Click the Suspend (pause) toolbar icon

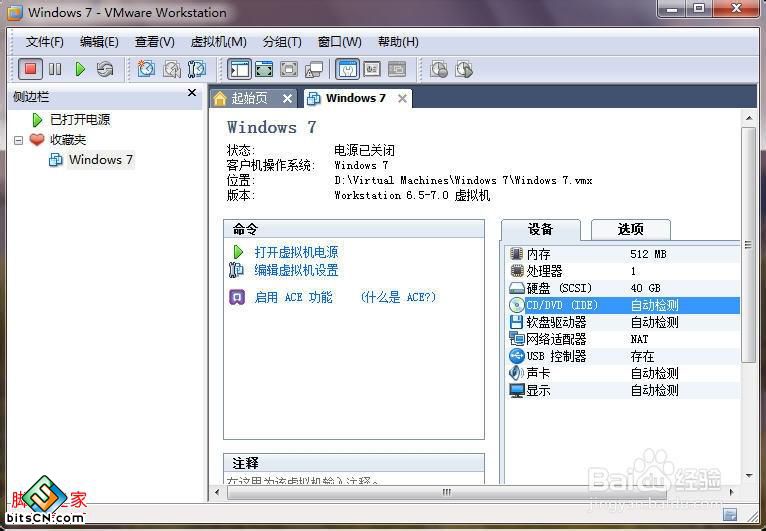[x=55, y=69]
